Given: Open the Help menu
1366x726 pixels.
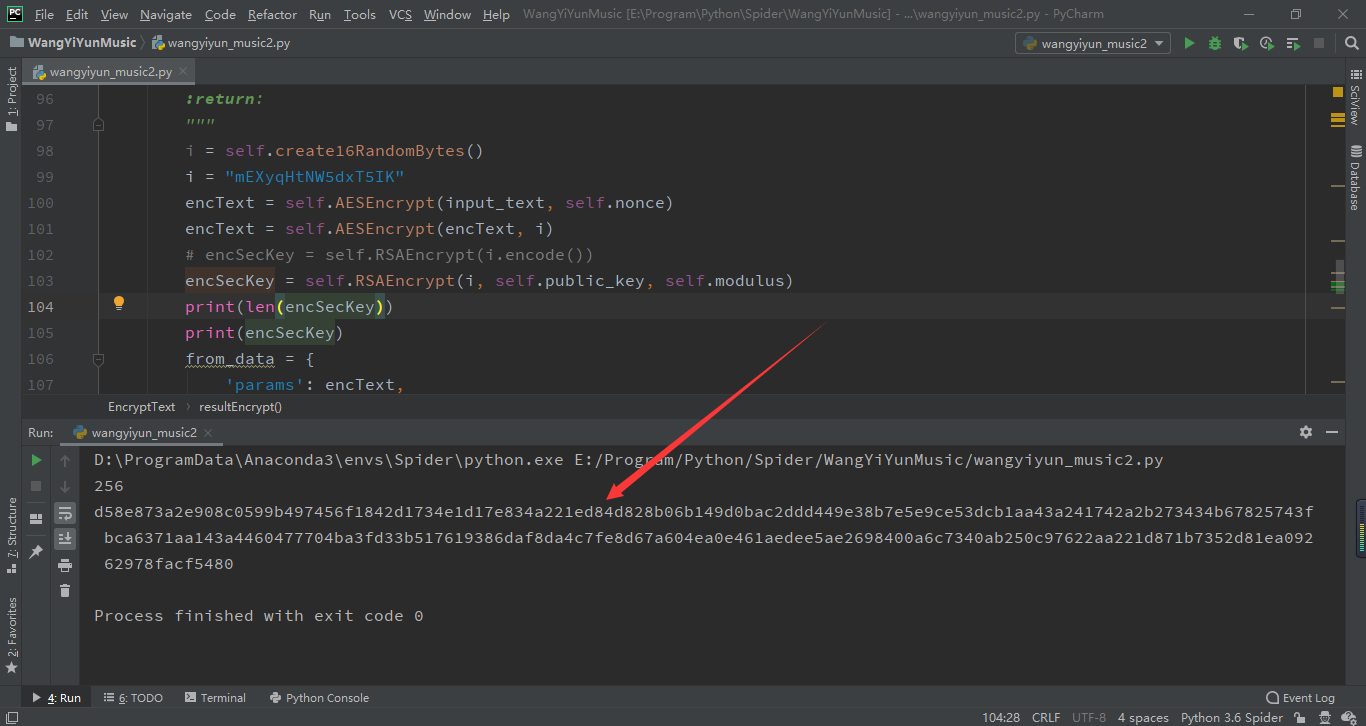Looking at the screenshot, I should 496,14.
